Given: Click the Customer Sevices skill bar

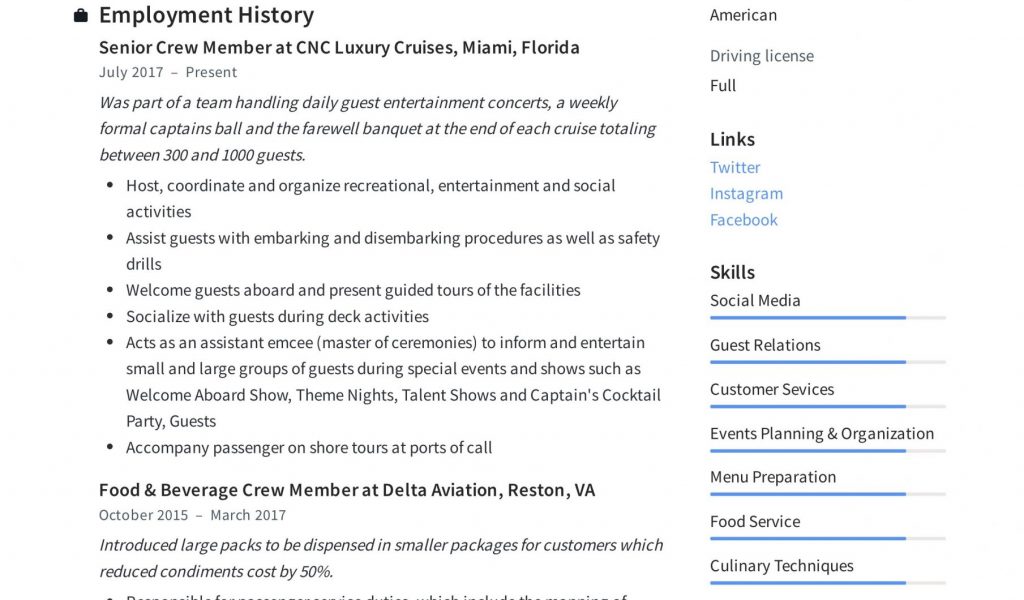Looking at the screenshot, I should pyautogui.click(x=827, y=406).
